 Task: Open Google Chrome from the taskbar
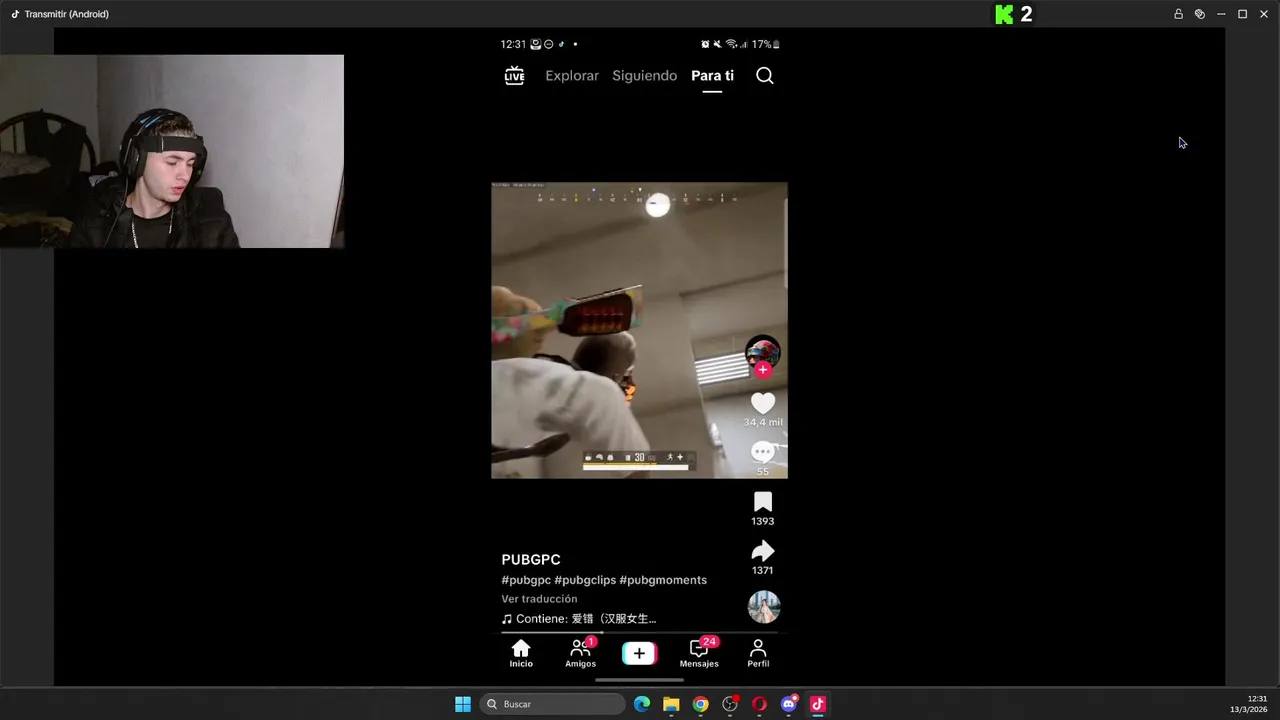pyautogui.click(x=701, y=704)
